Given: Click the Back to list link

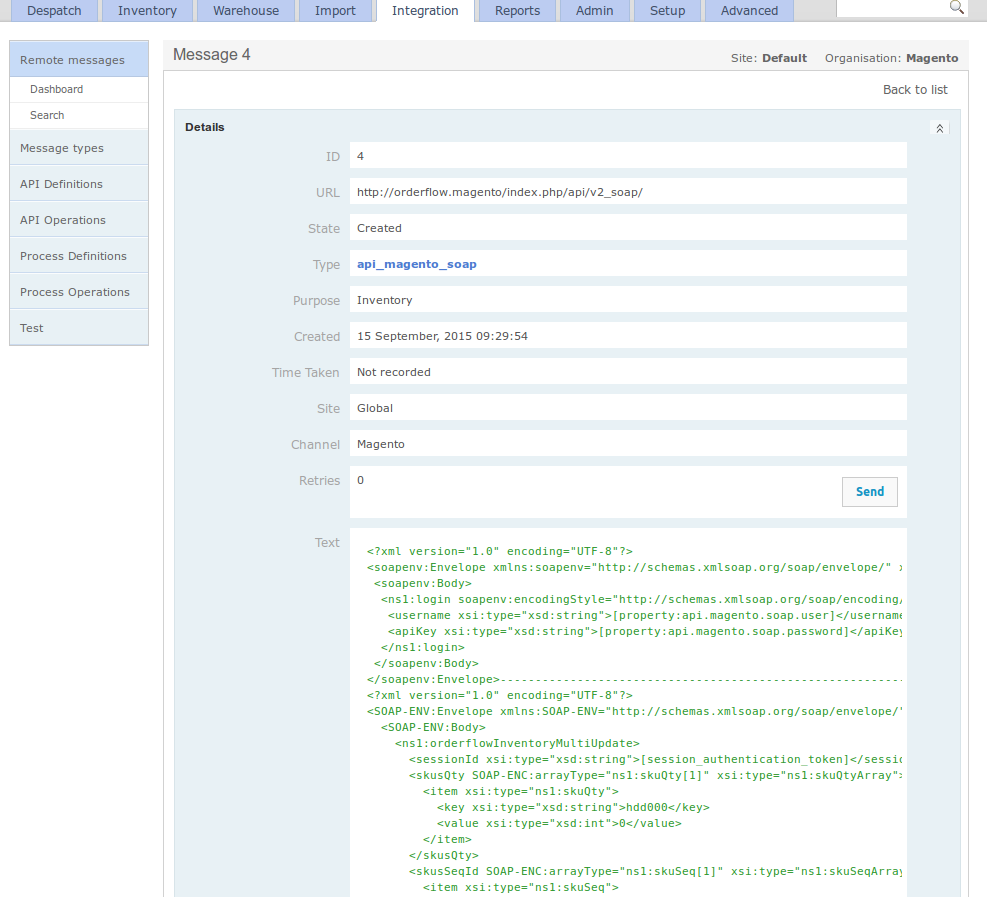Looking at the screenshot, I should coord(914,90).
